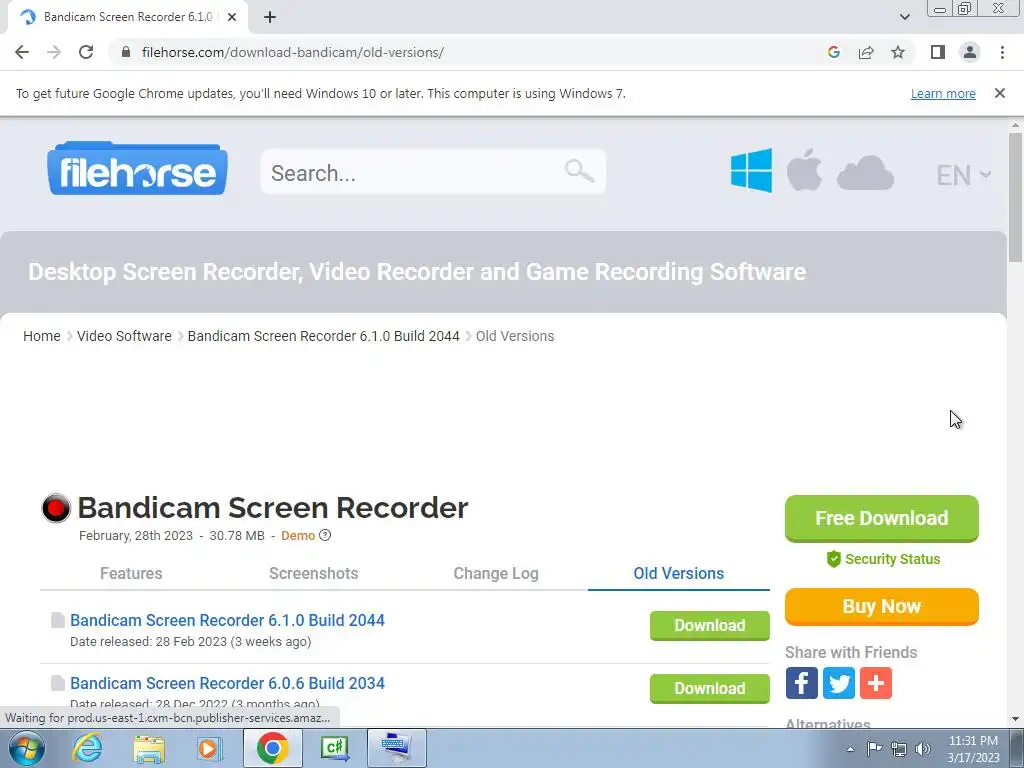Download version 6.0.6 Build 2034
Screen dimensions: 1024x768
coord(709,688)
